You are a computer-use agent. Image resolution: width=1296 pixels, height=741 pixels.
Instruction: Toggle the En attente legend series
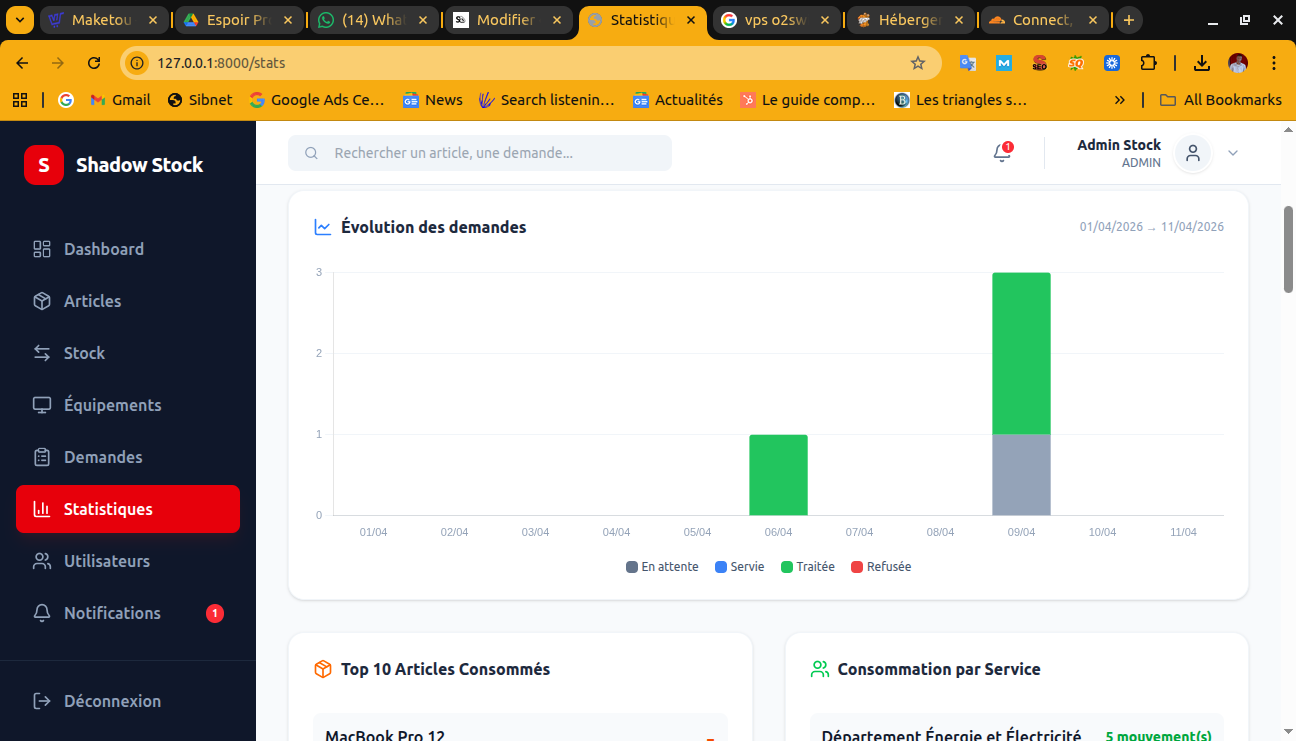pos(662,567)
